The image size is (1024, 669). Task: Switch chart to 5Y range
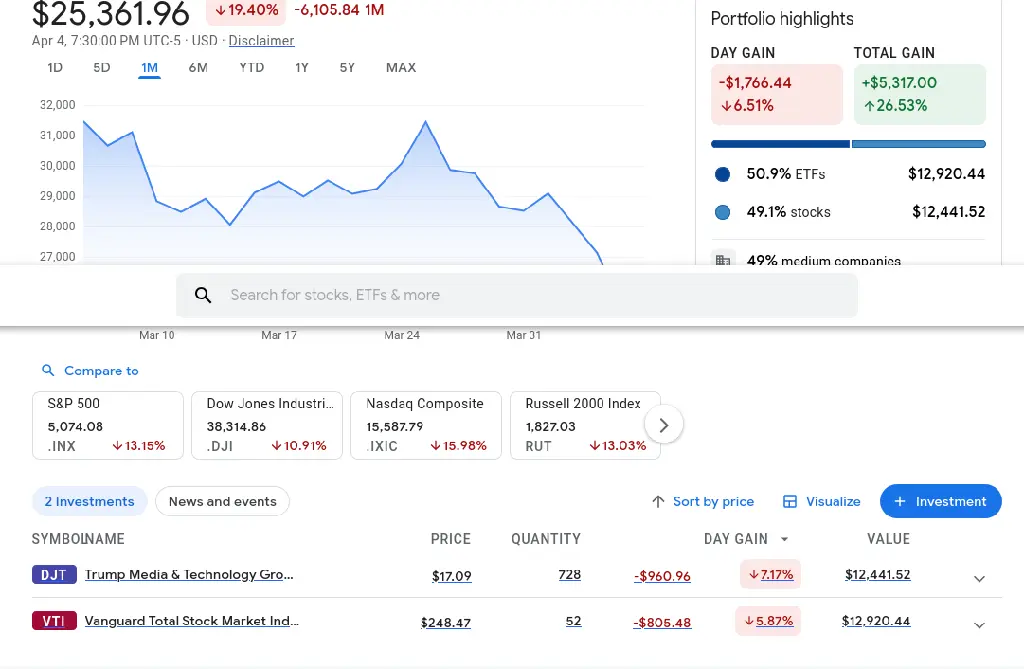click(x=347, y=68)
